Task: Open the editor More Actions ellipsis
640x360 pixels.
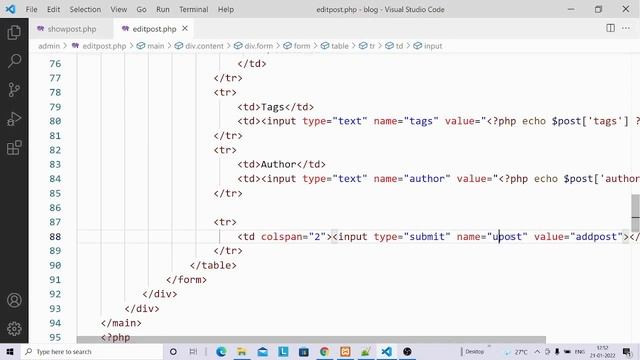Action: coord(626,28)
